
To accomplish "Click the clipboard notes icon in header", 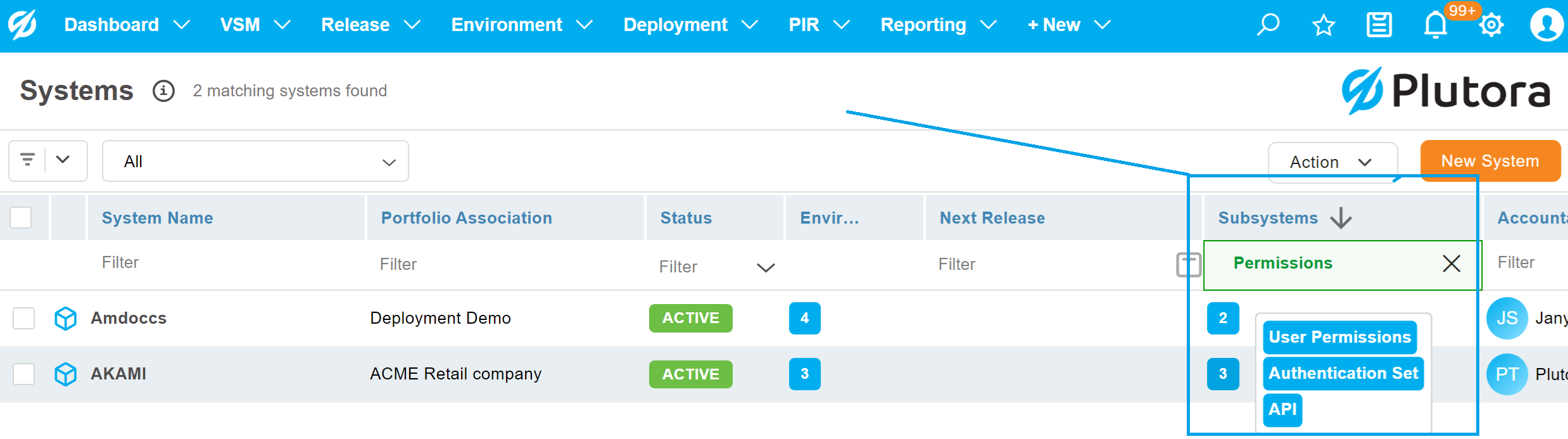I will click(1379, 25).
